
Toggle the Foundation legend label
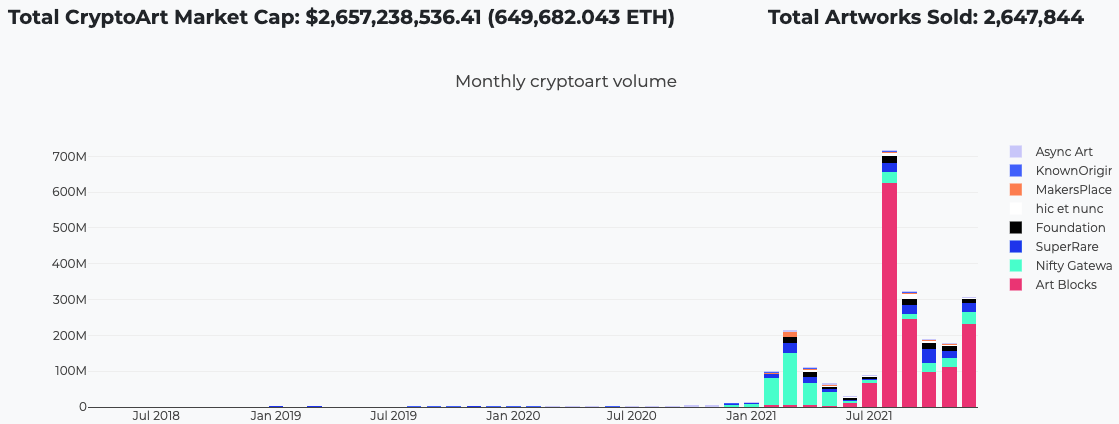tap(1070, 228)
